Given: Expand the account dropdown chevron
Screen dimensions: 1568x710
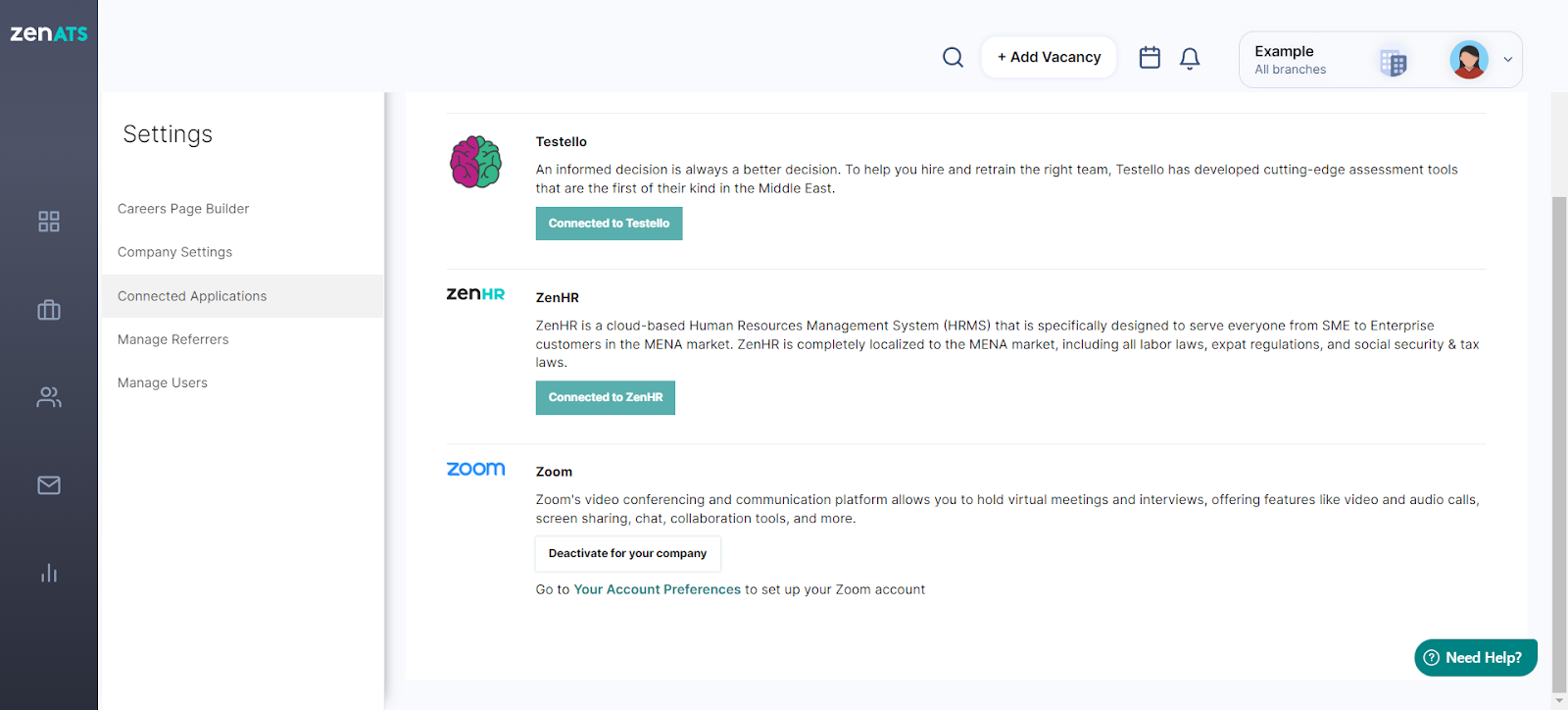Looking at the screenshot, I should (x=1508, y=60).
